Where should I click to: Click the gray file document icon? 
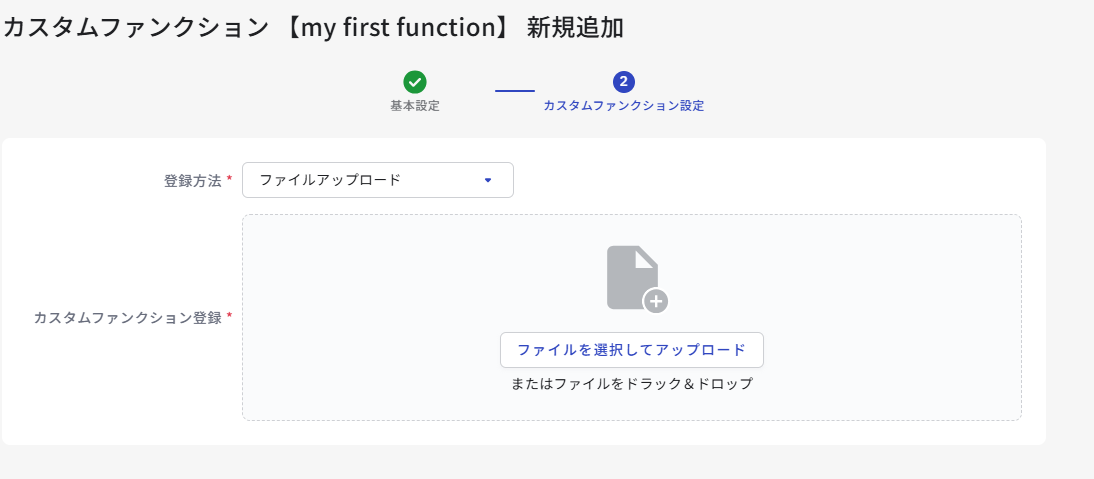point(633,277)
